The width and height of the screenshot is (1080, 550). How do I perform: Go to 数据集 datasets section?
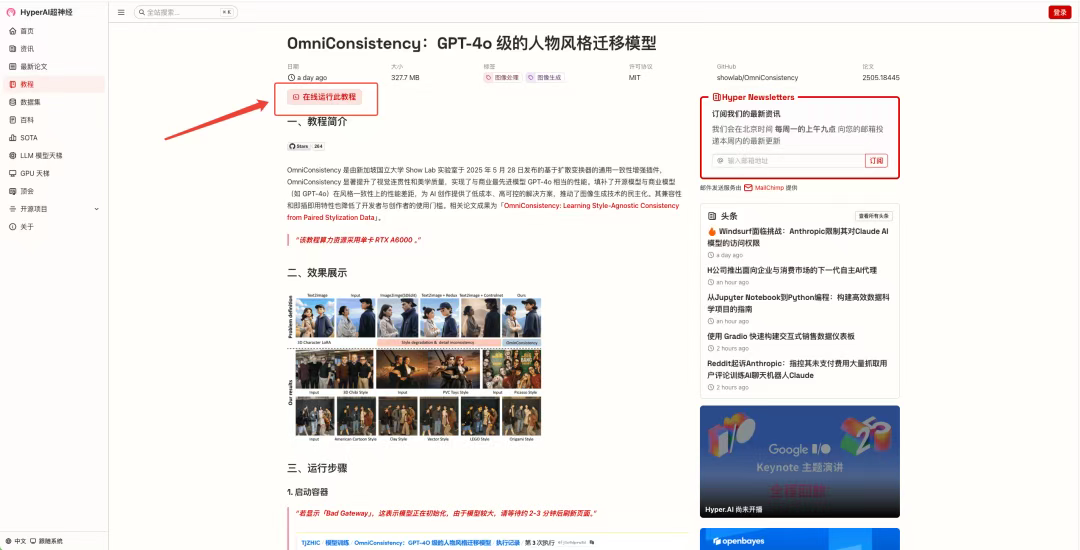[30, 102]
